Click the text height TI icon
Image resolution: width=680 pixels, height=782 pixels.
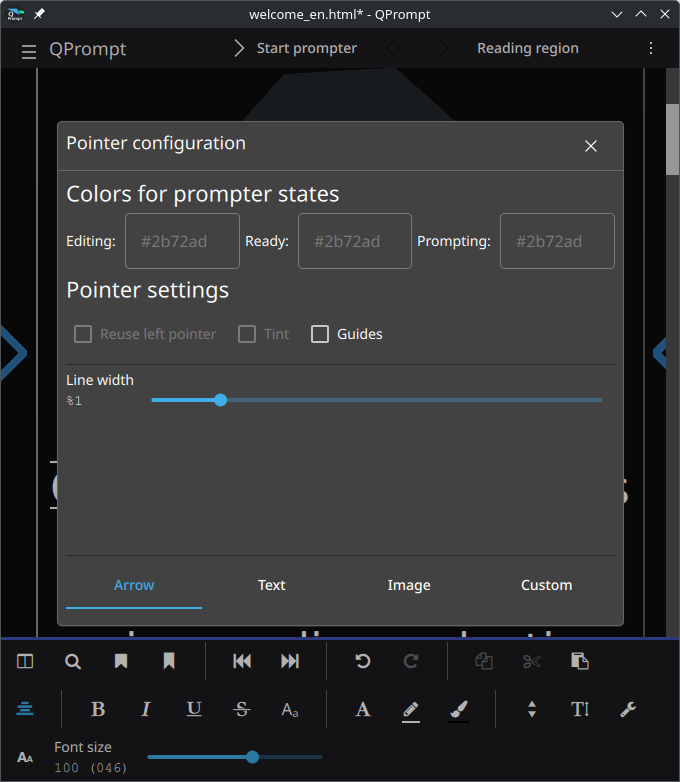580,709
